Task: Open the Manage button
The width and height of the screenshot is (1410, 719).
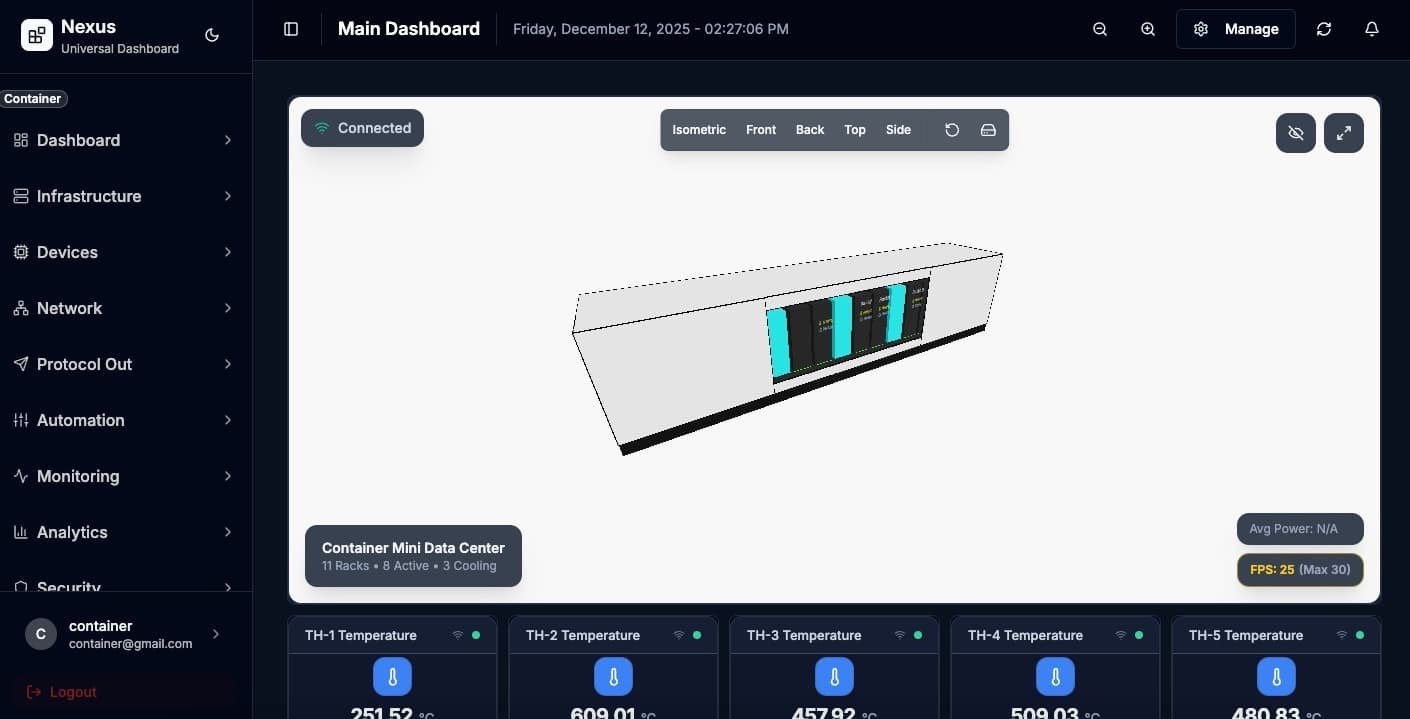Action: 1235,29
